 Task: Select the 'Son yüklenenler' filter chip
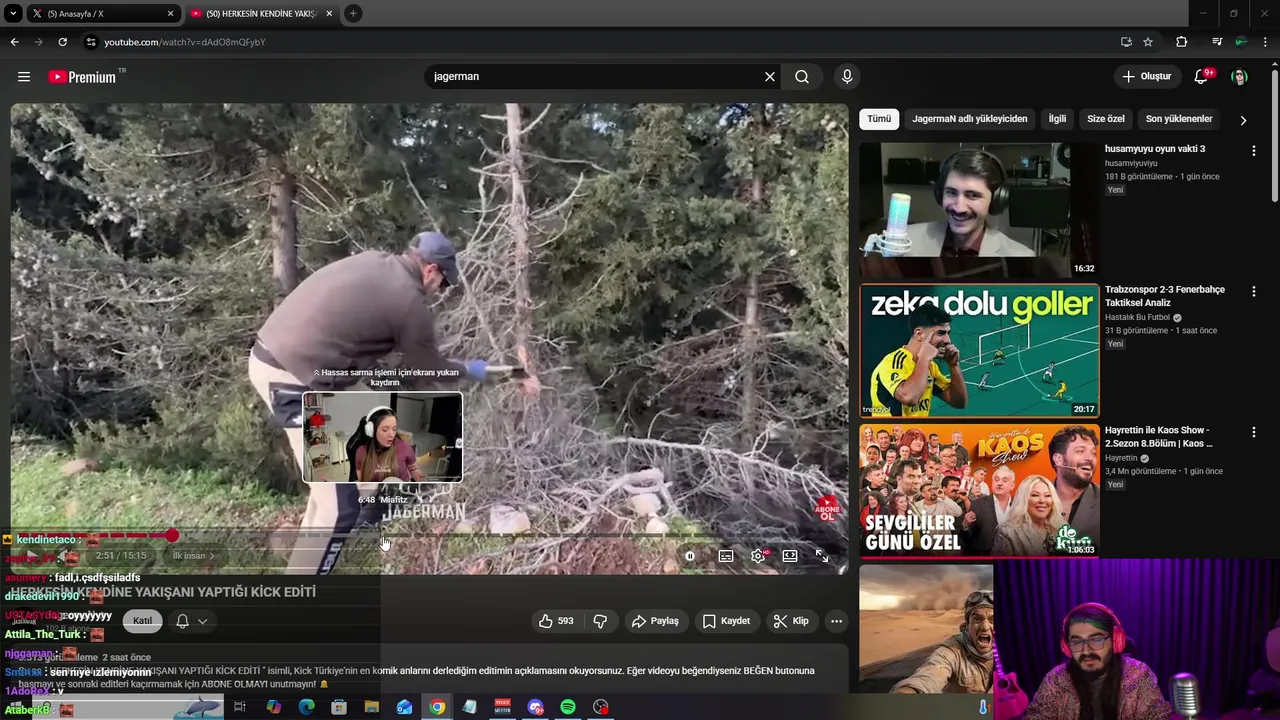pyautogui.click(x=1178, y=119)
